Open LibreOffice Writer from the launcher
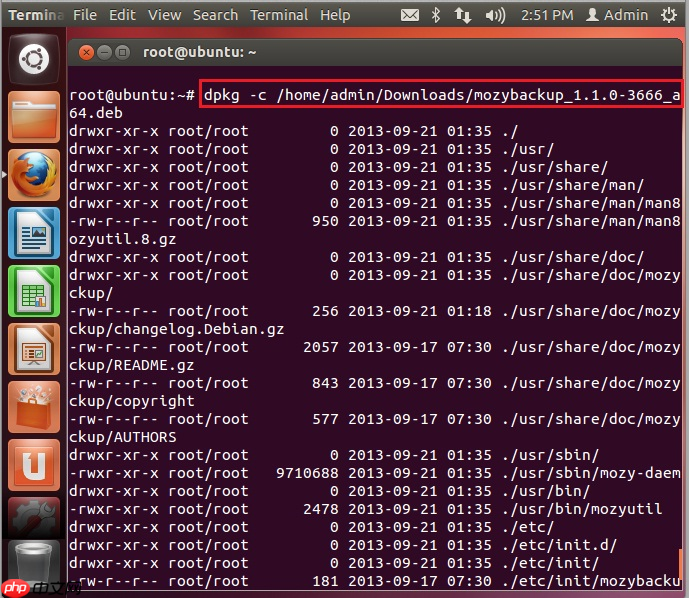The image size is (689, 598). [34, 233]
